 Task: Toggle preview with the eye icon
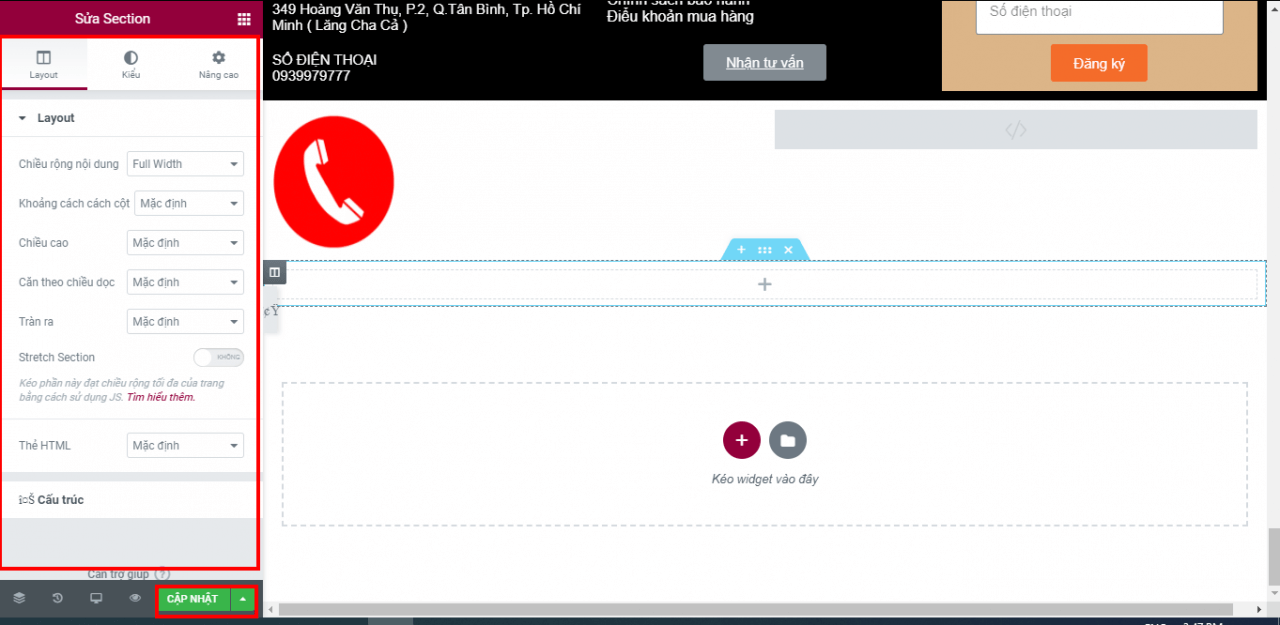tap(135, 598)
